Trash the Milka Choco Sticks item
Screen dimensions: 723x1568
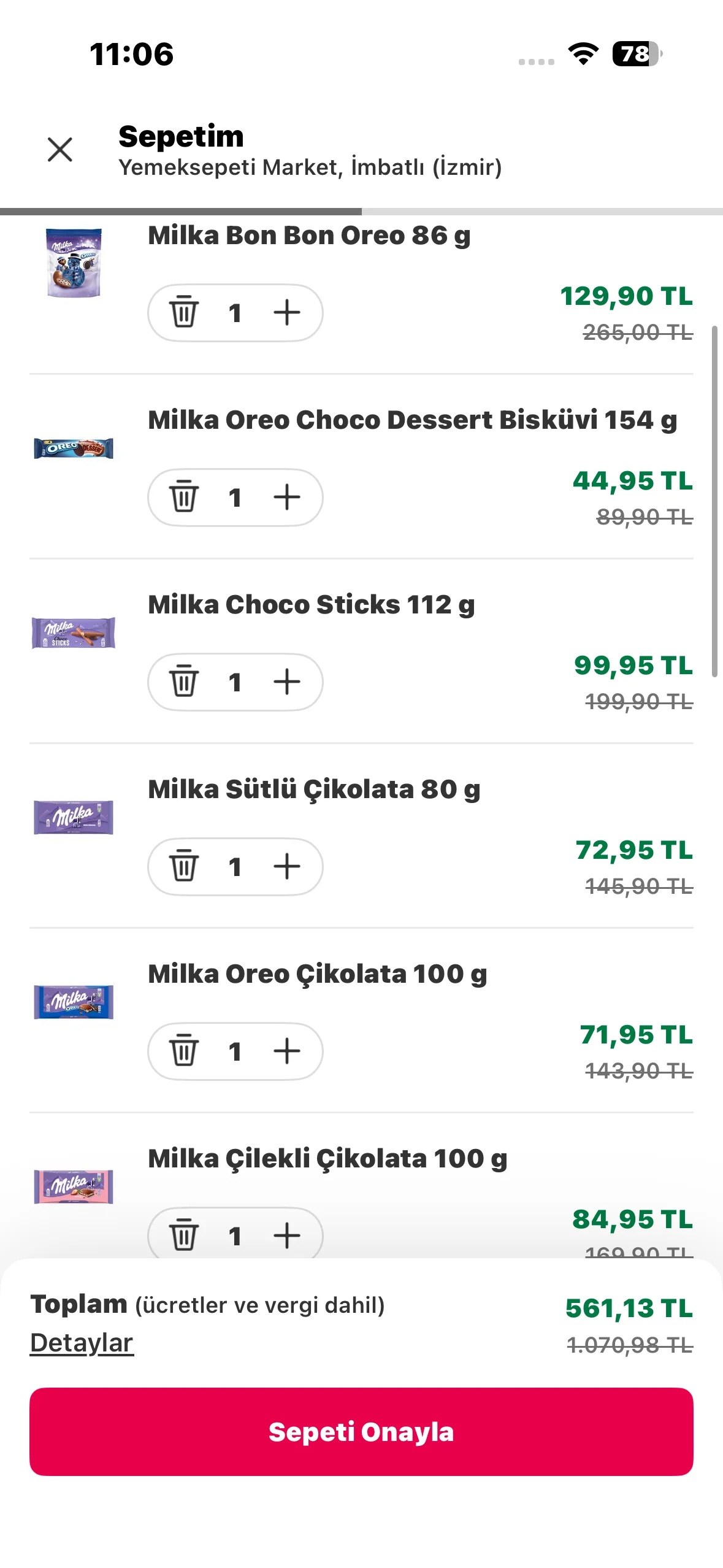click(183, 682)
